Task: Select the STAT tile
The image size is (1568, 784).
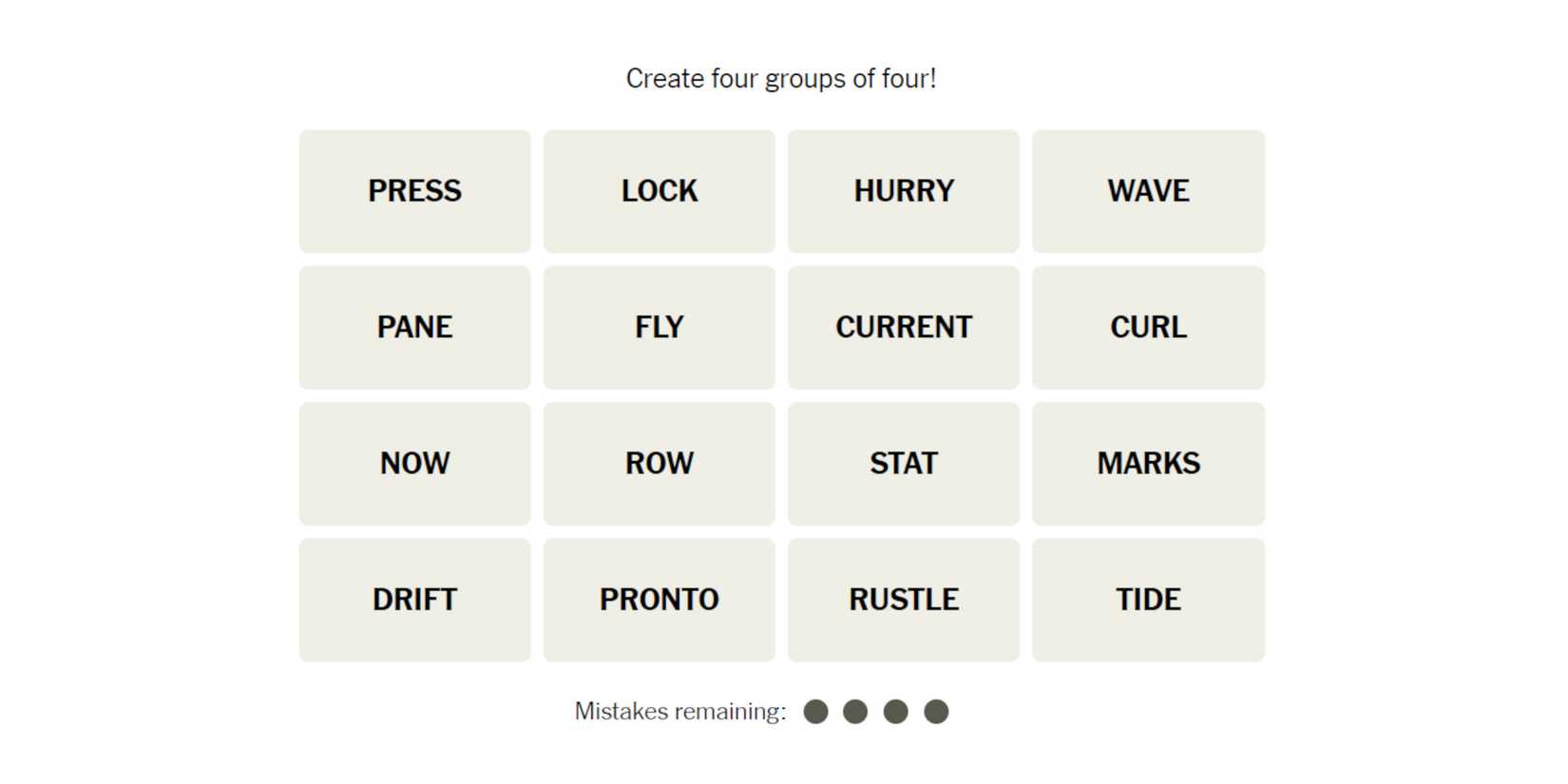Action: (x=903, y=463)
